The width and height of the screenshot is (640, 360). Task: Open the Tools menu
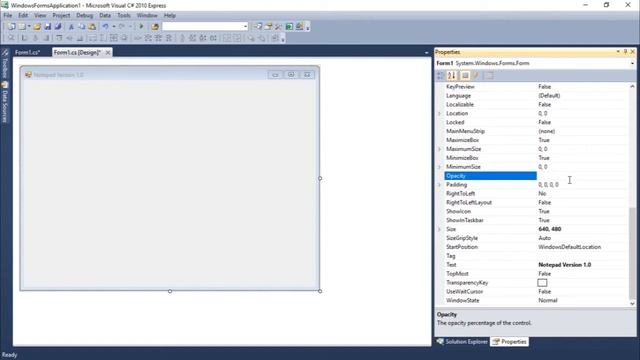pyautogui.click(x=124, y=16)
